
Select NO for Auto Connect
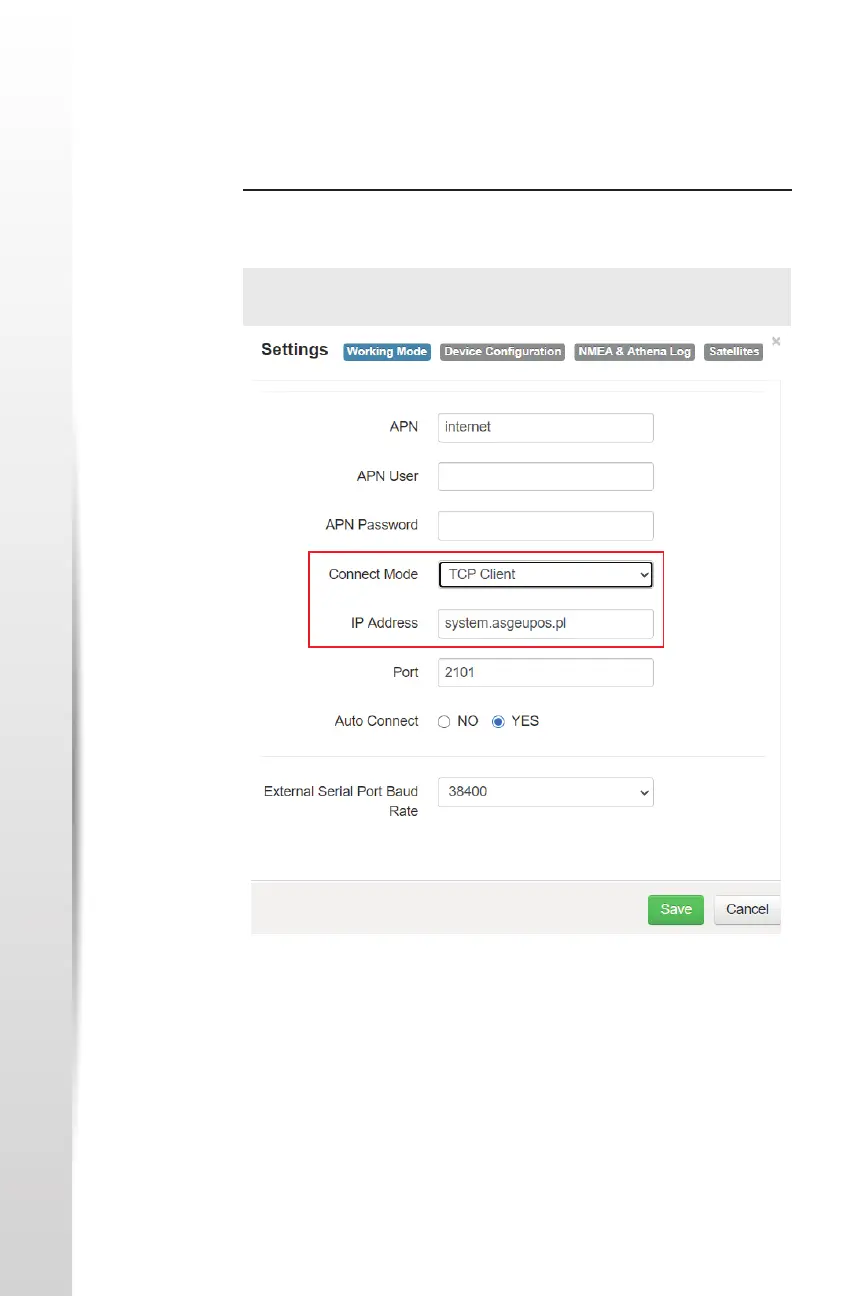[x=444, y=721]
